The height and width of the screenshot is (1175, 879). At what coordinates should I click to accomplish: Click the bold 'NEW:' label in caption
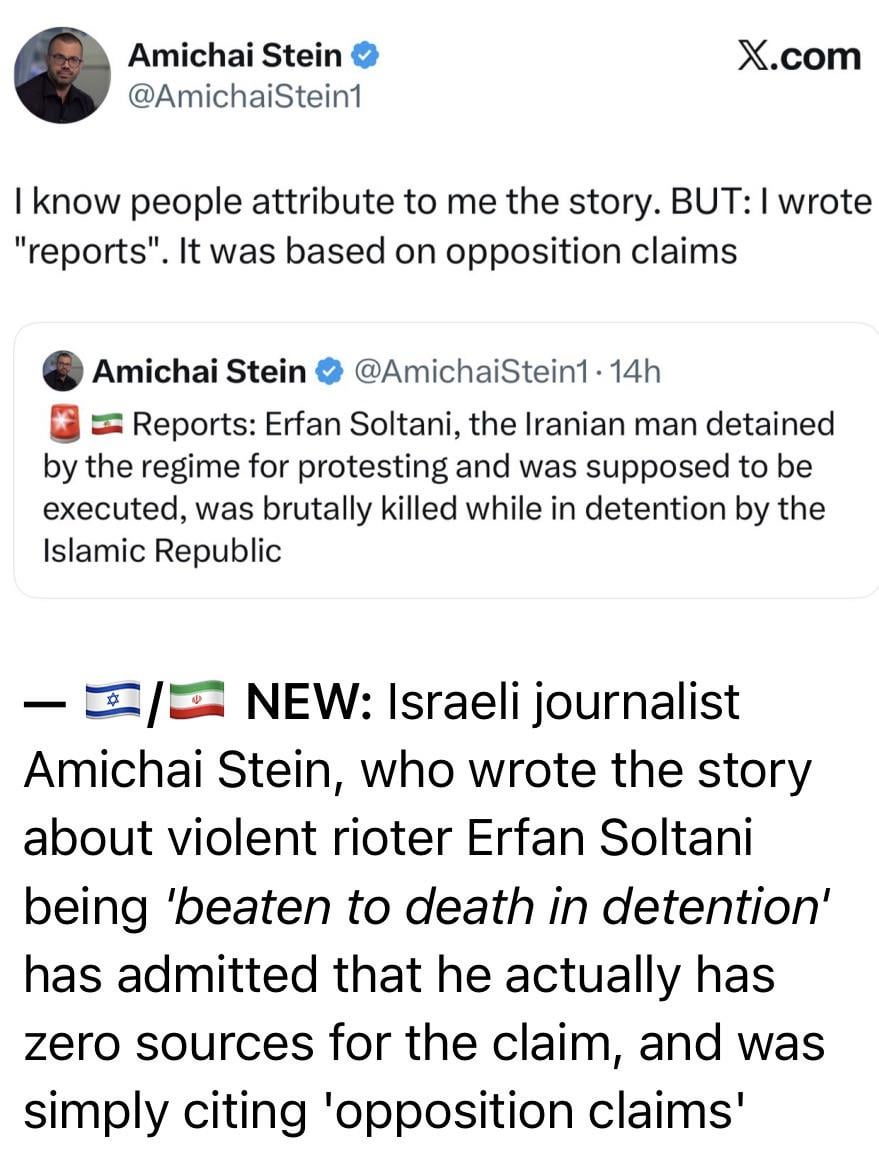pos(310,704)
